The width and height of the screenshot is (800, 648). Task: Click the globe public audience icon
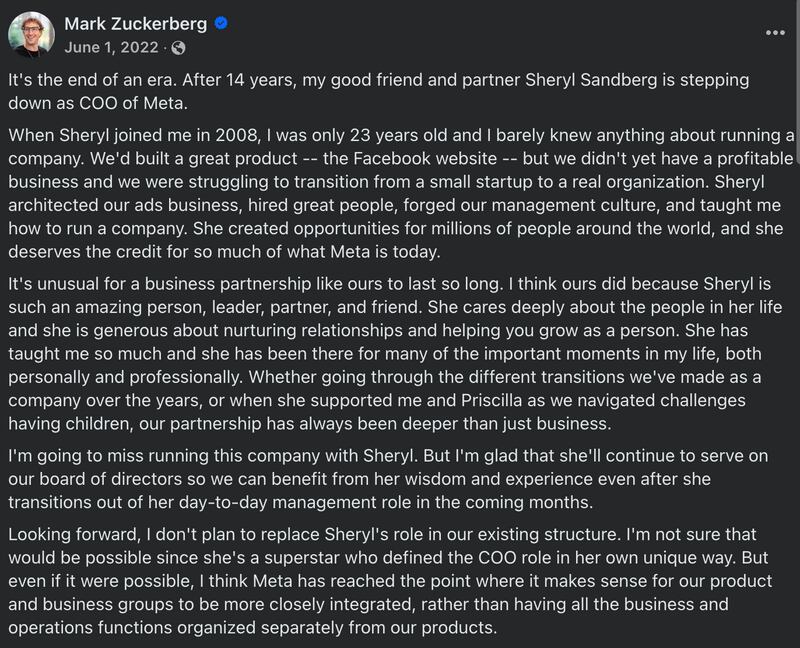pyautogui.click(x=178, y=47)
